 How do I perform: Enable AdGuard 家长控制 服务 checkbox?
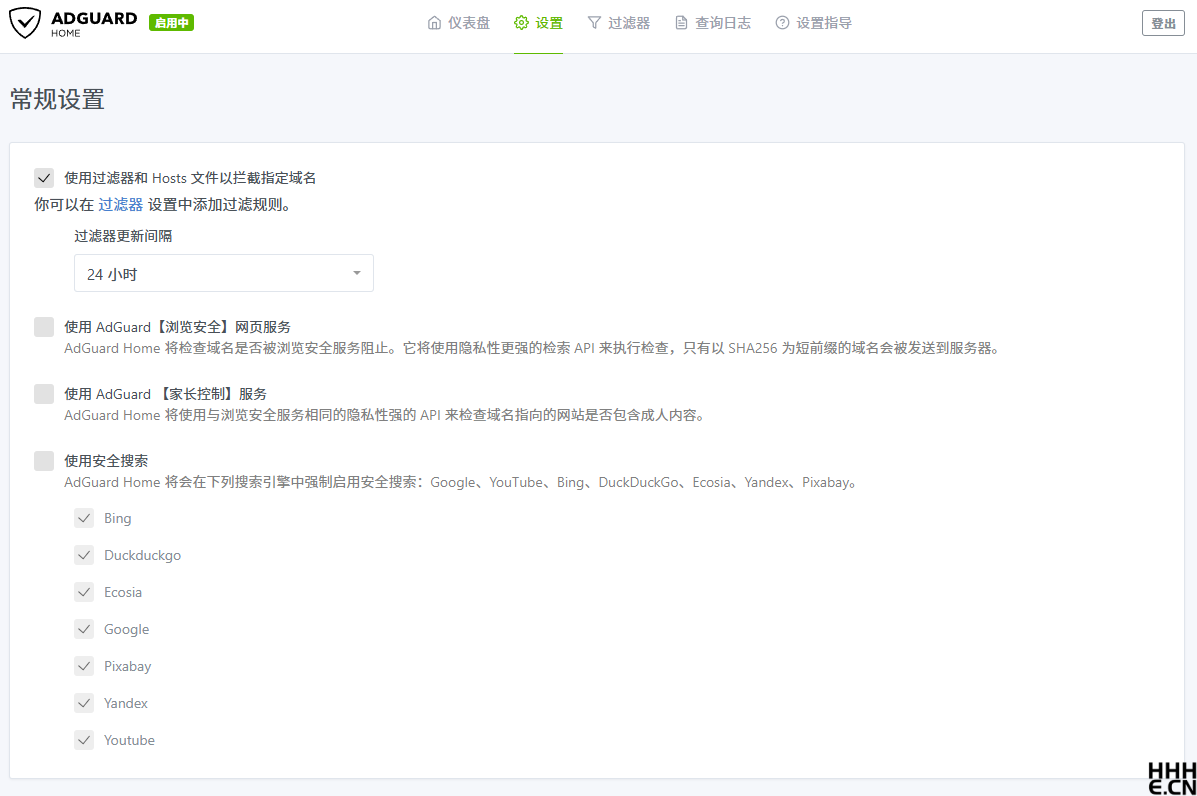(x=44, y=394)
